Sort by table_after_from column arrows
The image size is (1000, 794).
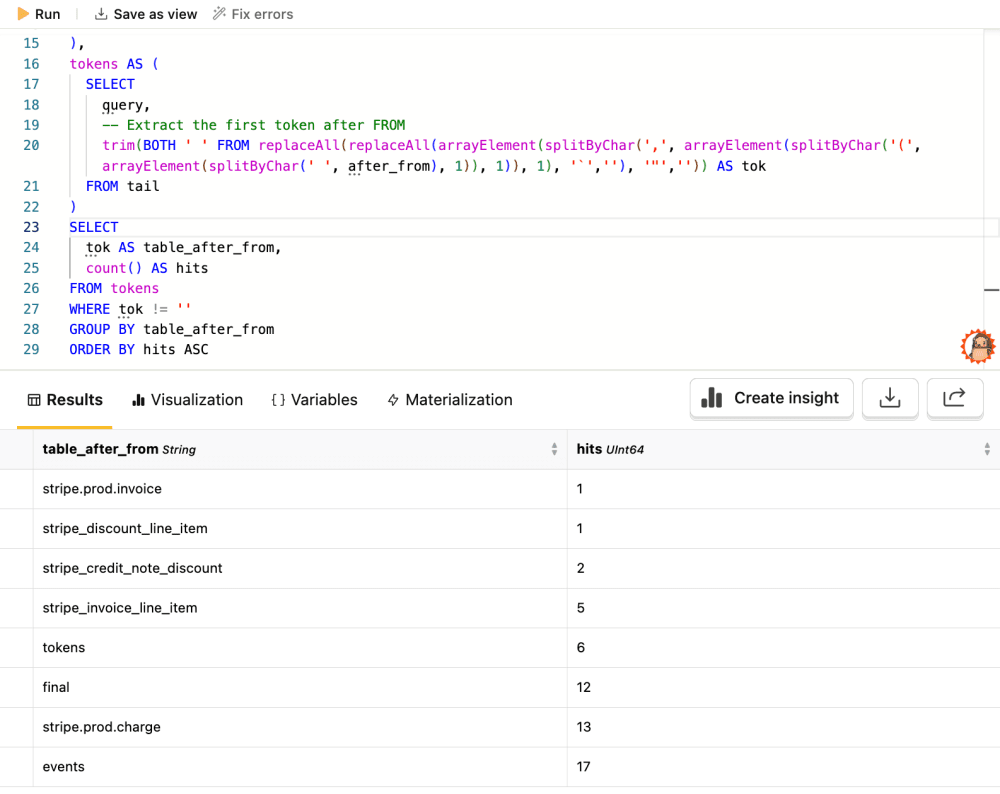[x=554, y=449]
